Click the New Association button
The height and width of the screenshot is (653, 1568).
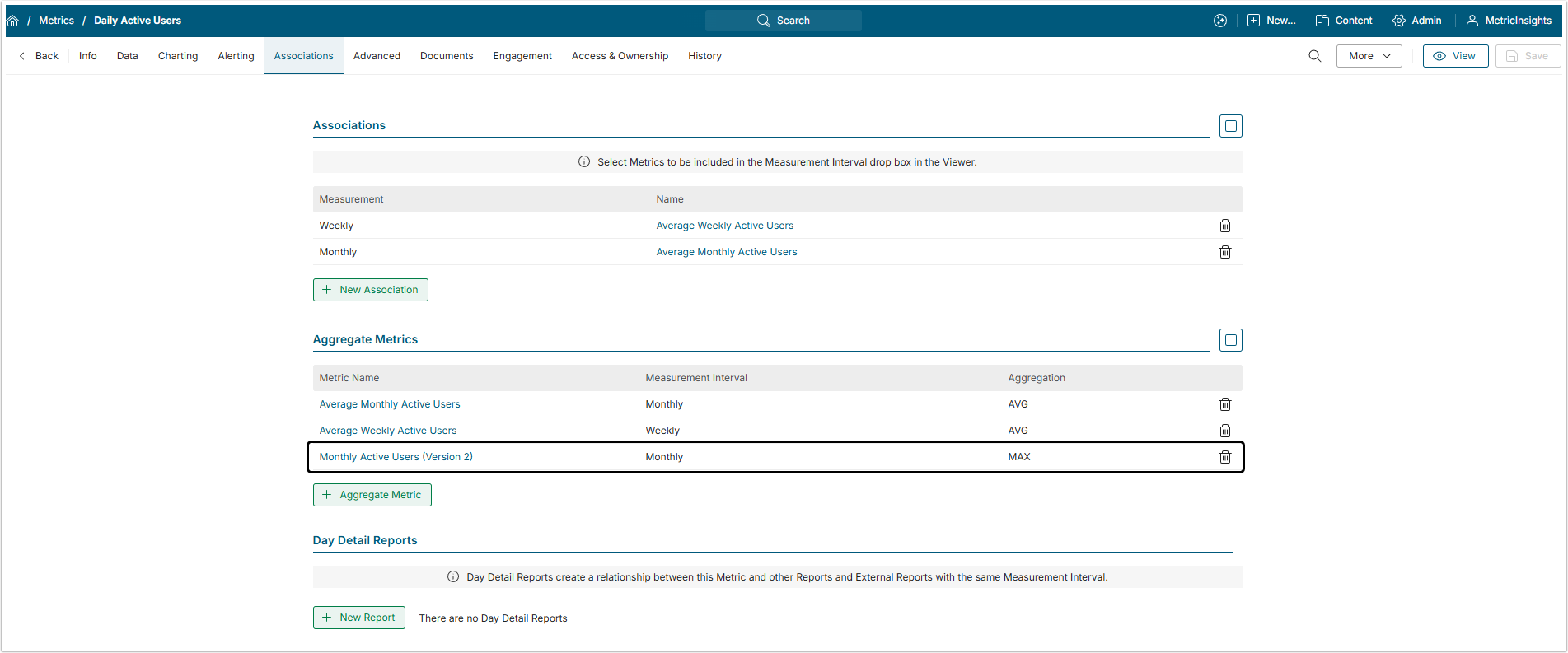371,290
